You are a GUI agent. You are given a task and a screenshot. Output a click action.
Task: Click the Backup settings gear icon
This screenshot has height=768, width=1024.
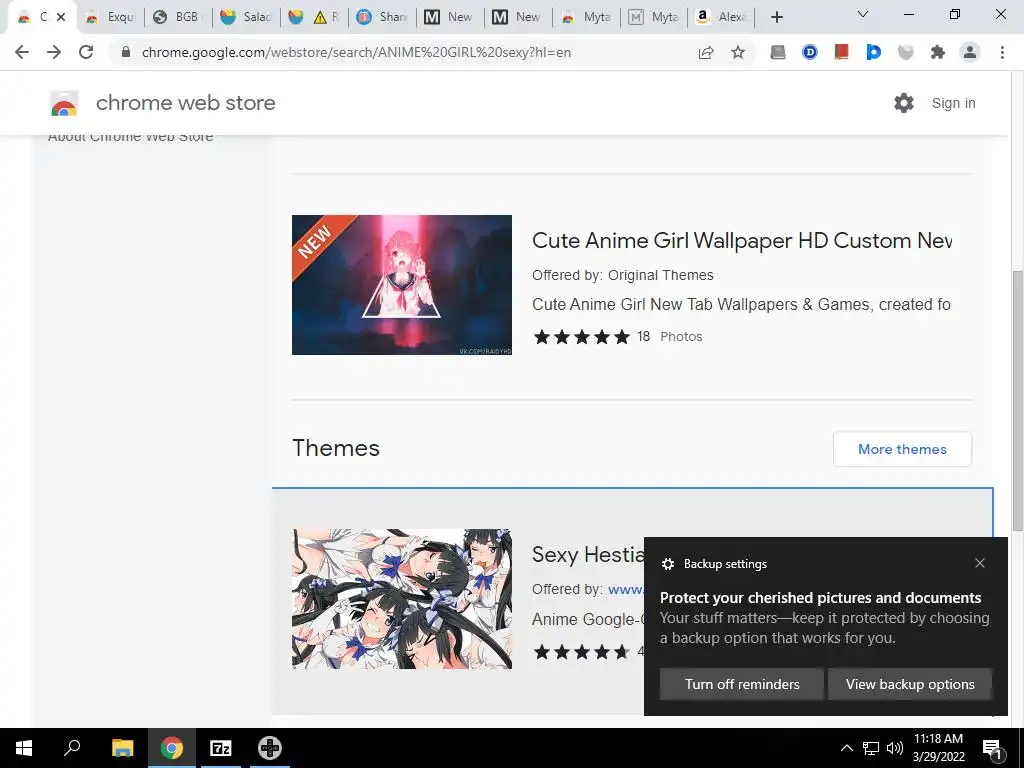(667, 564)
